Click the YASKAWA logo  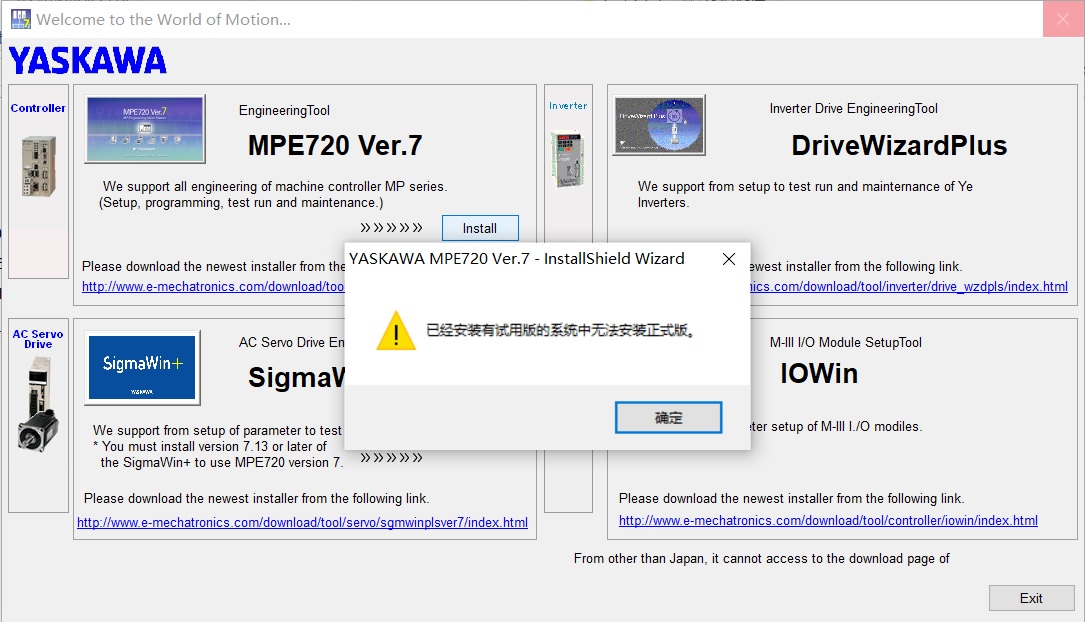pyautogui.click(x=88, y=61)
